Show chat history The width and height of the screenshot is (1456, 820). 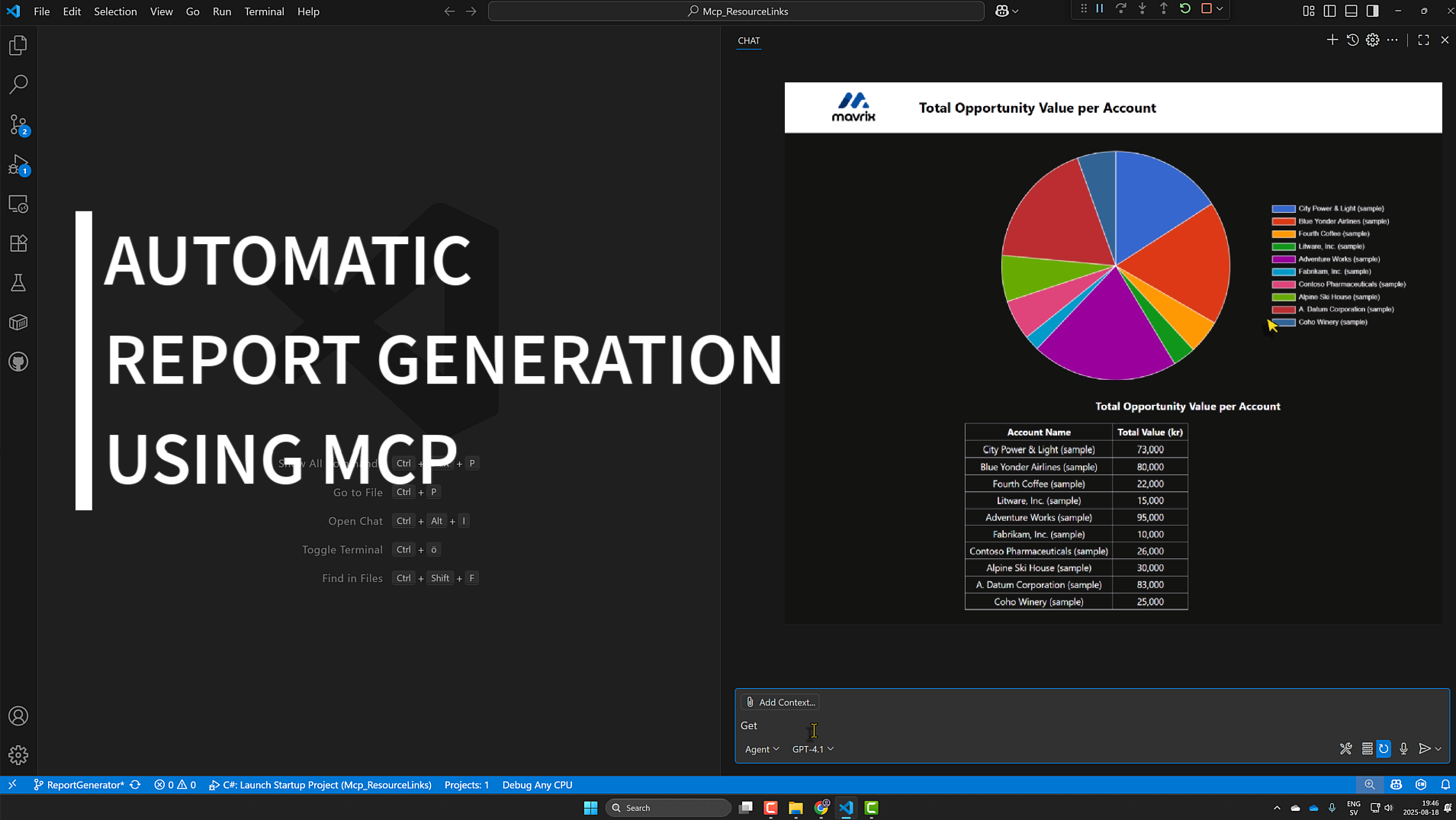pyautogui.click(x=1353, y=40)
